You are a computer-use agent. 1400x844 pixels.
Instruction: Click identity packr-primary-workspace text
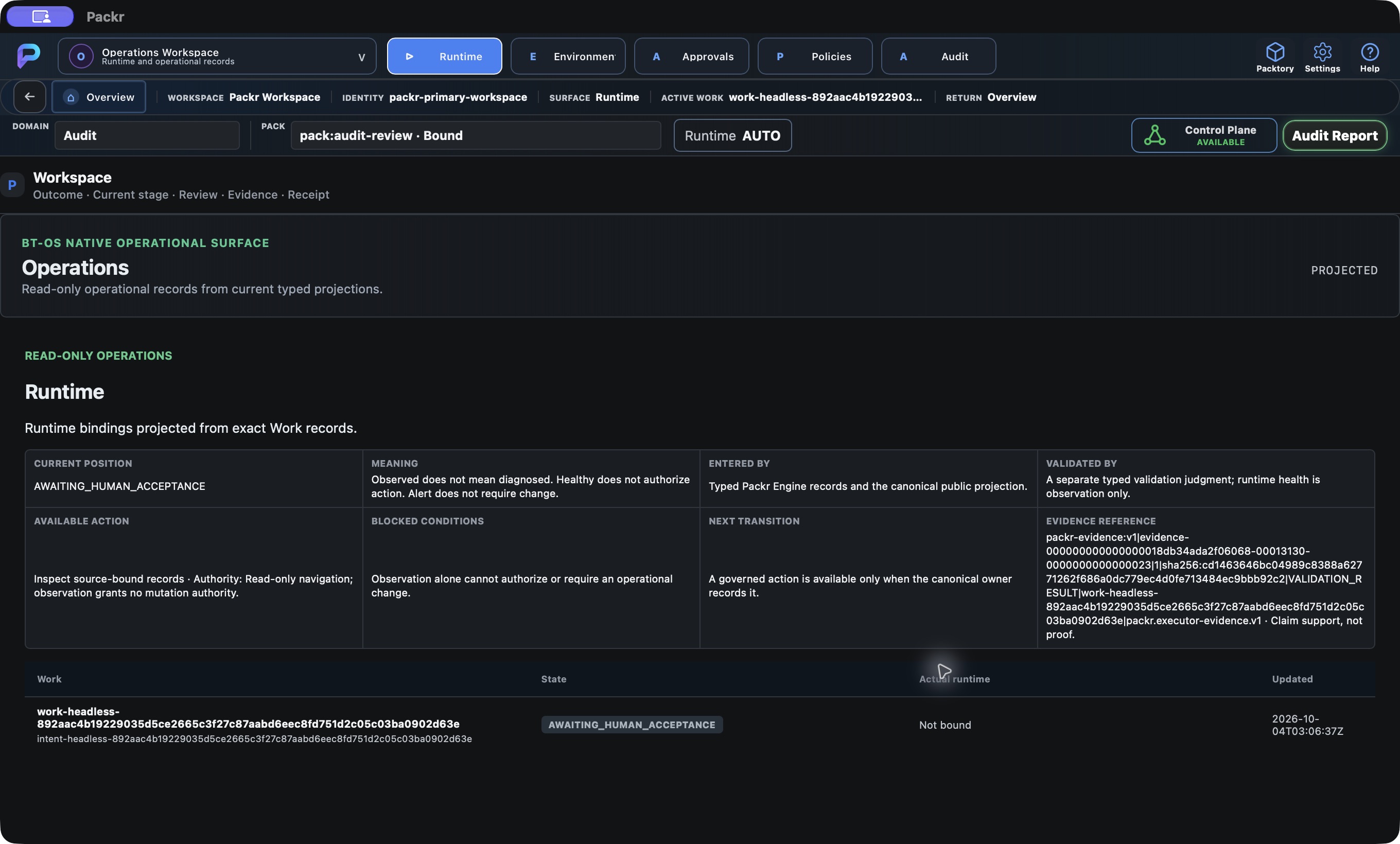(458, 97)
